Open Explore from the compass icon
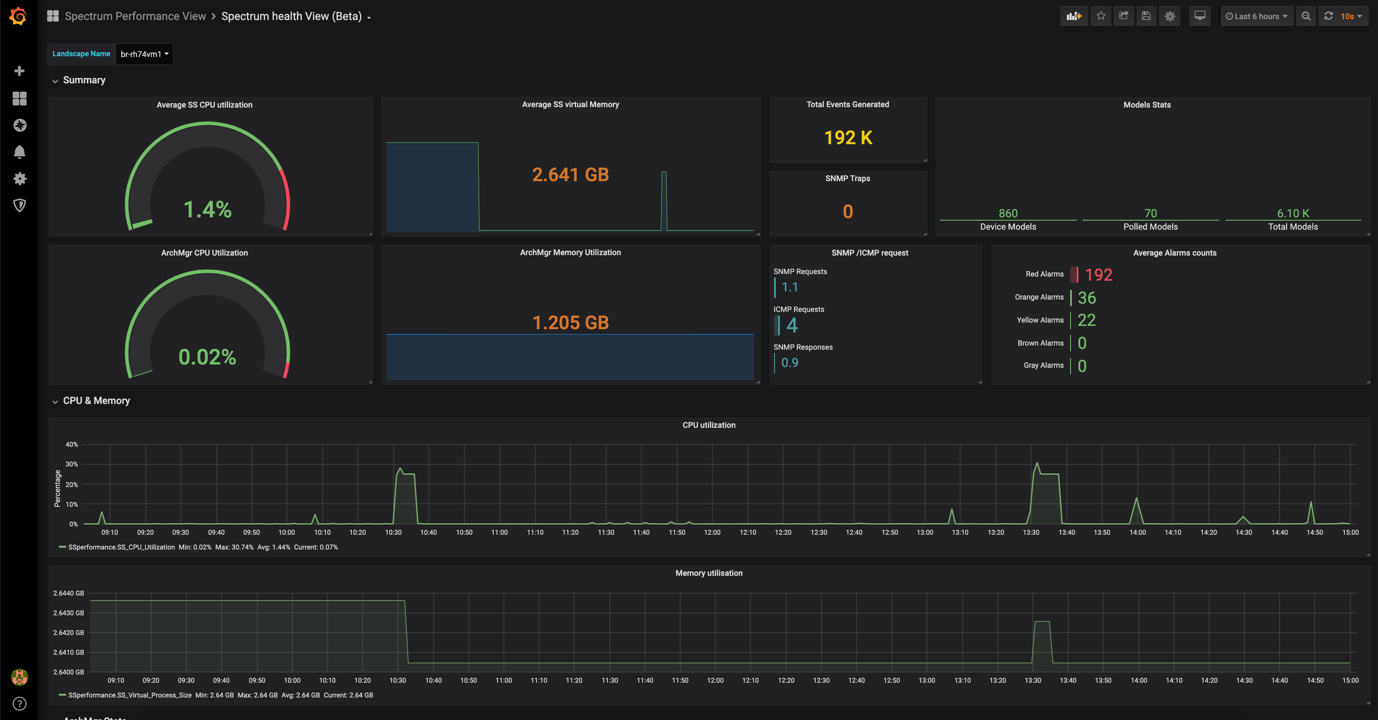 click(19, 125)
